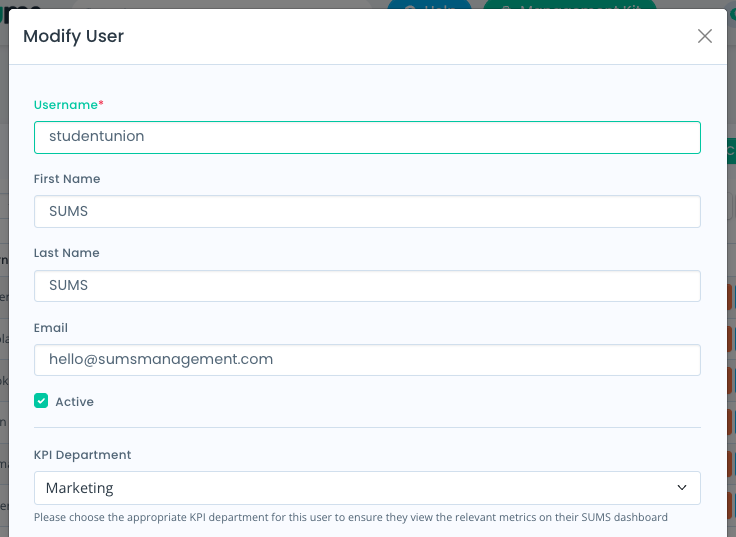Open the KPI Department dropdown showing Marketing
The height and width of the screenshot is (537, 736).
point(367,488)
